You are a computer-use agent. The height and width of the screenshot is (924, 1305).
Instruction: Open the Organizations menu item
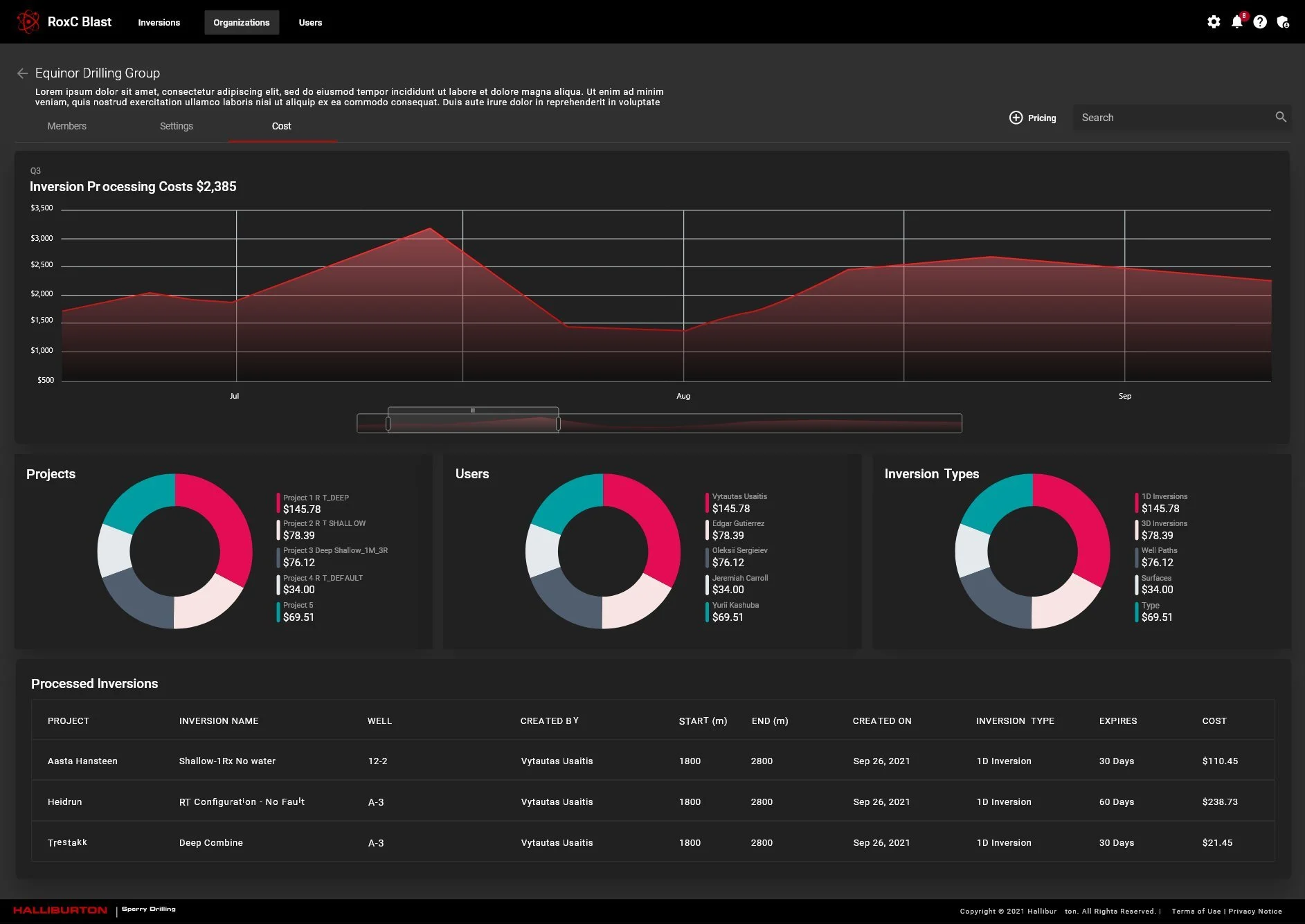tap(242, 22)
